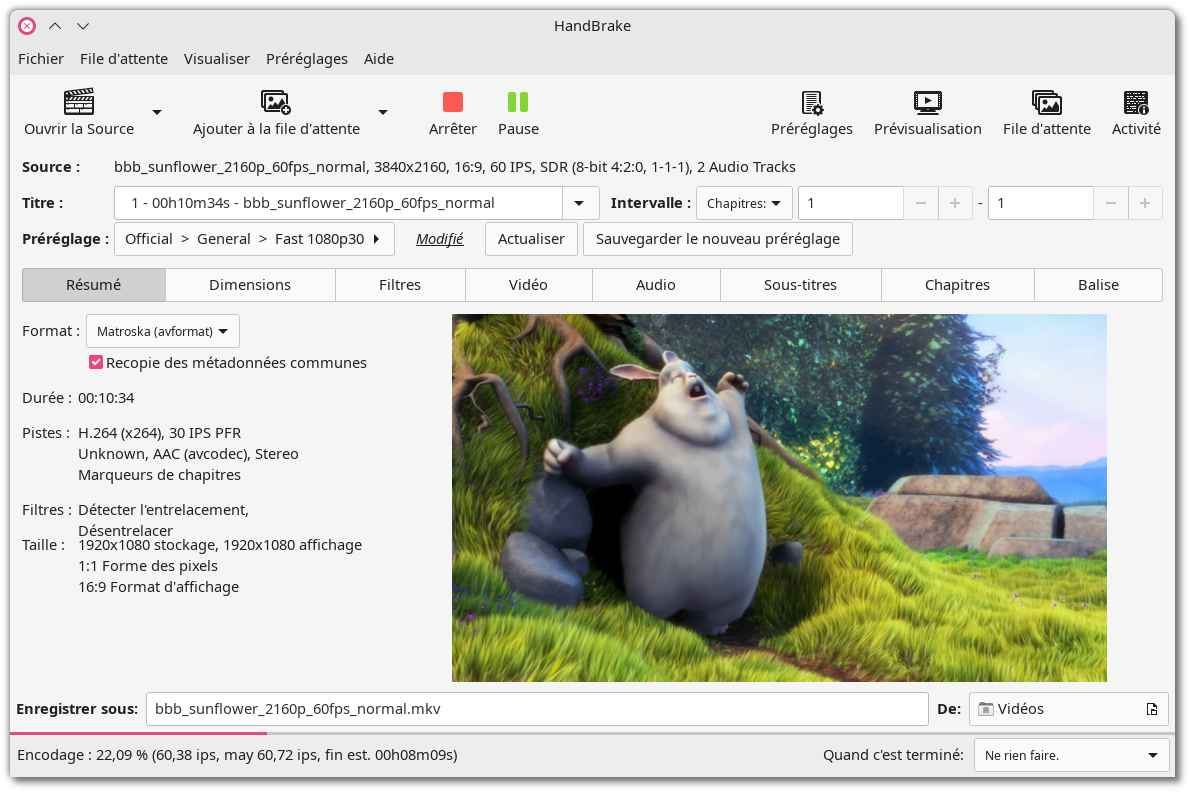Open the Visualiser menu
The width and height of the screenshot is (1191, 793).
tap(216, 58)
